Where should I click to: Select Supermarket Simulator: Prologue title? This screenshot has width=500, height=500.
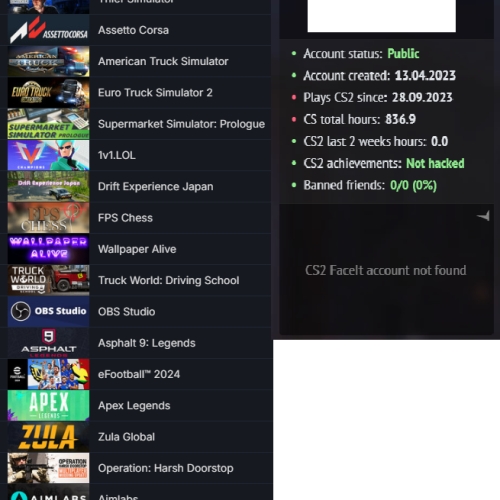(181, 124)
